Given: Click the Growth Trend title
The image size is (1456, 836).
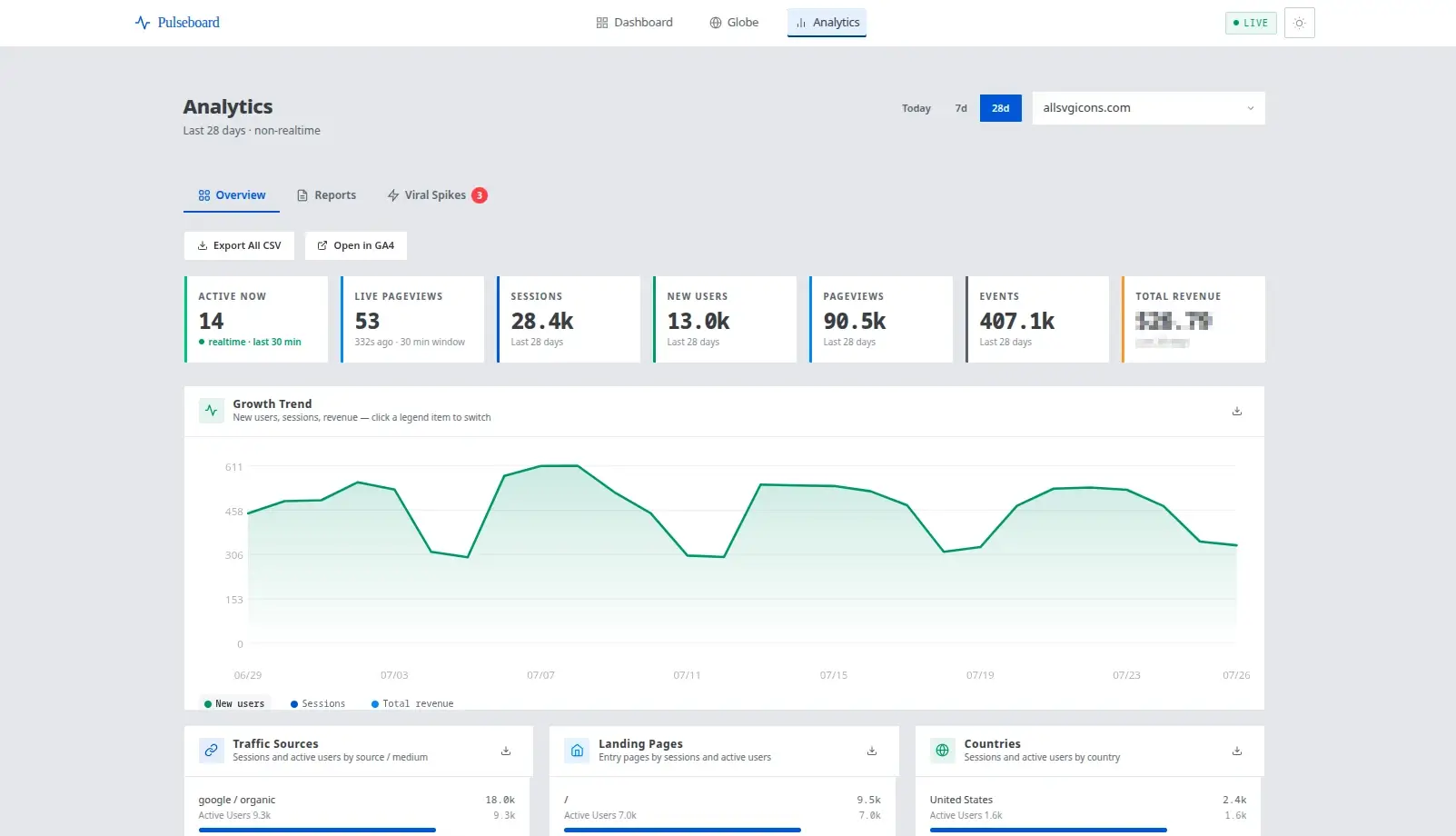Looking at the screenshot, I should pos(272,403).
